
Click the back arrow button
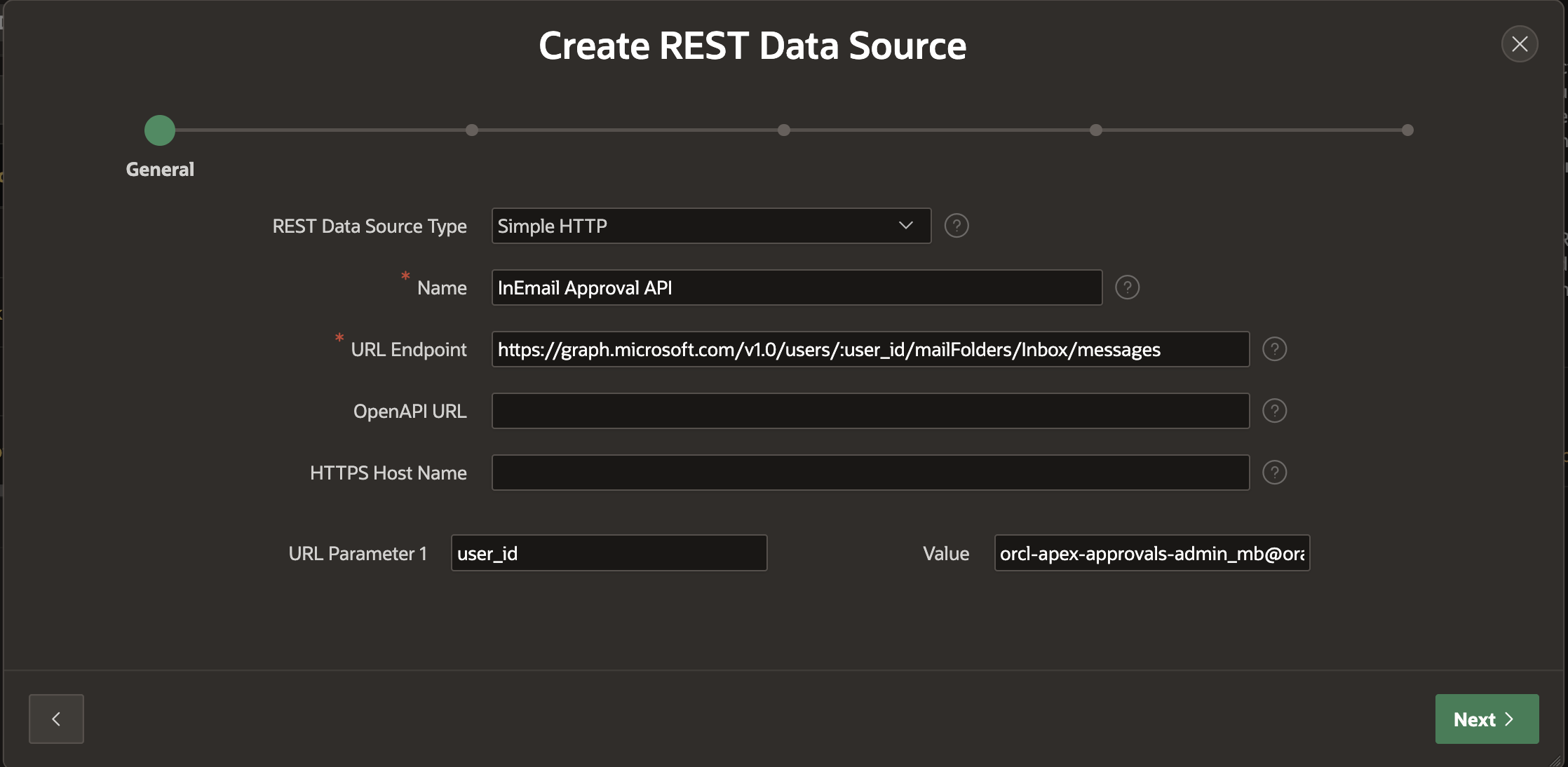(56, 719)
